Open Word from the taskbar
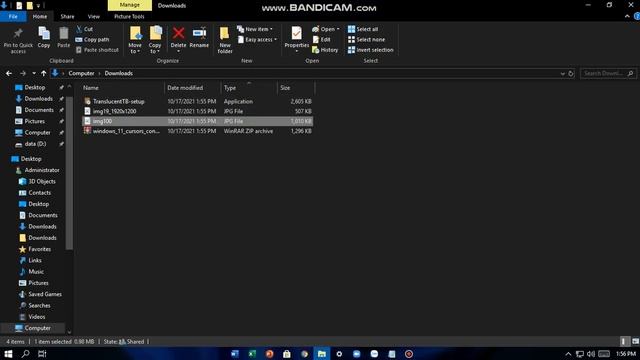This screenshot has width=640, height=360. 235,353
